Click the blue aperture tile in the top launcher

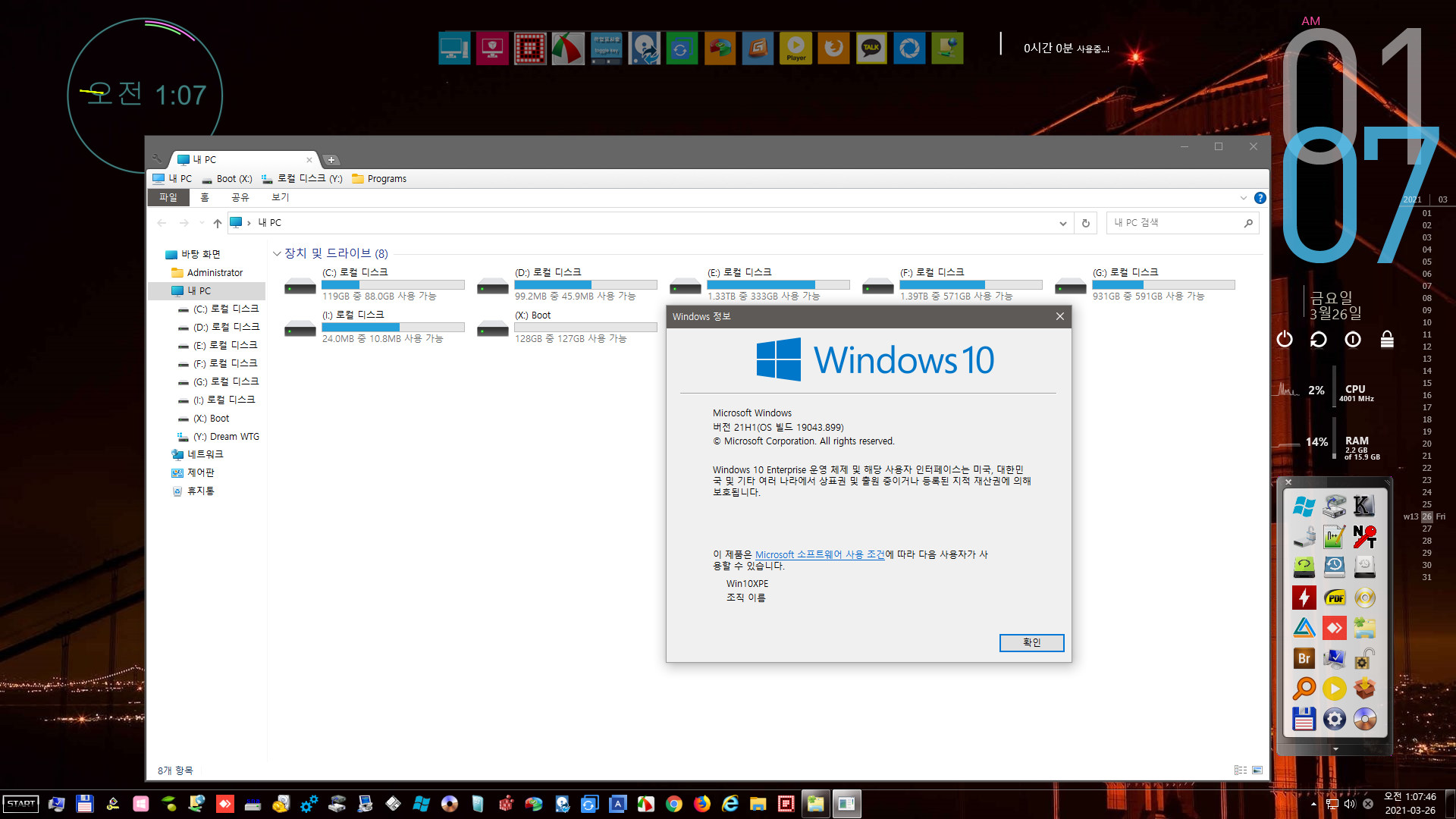[x=909, y=49]
